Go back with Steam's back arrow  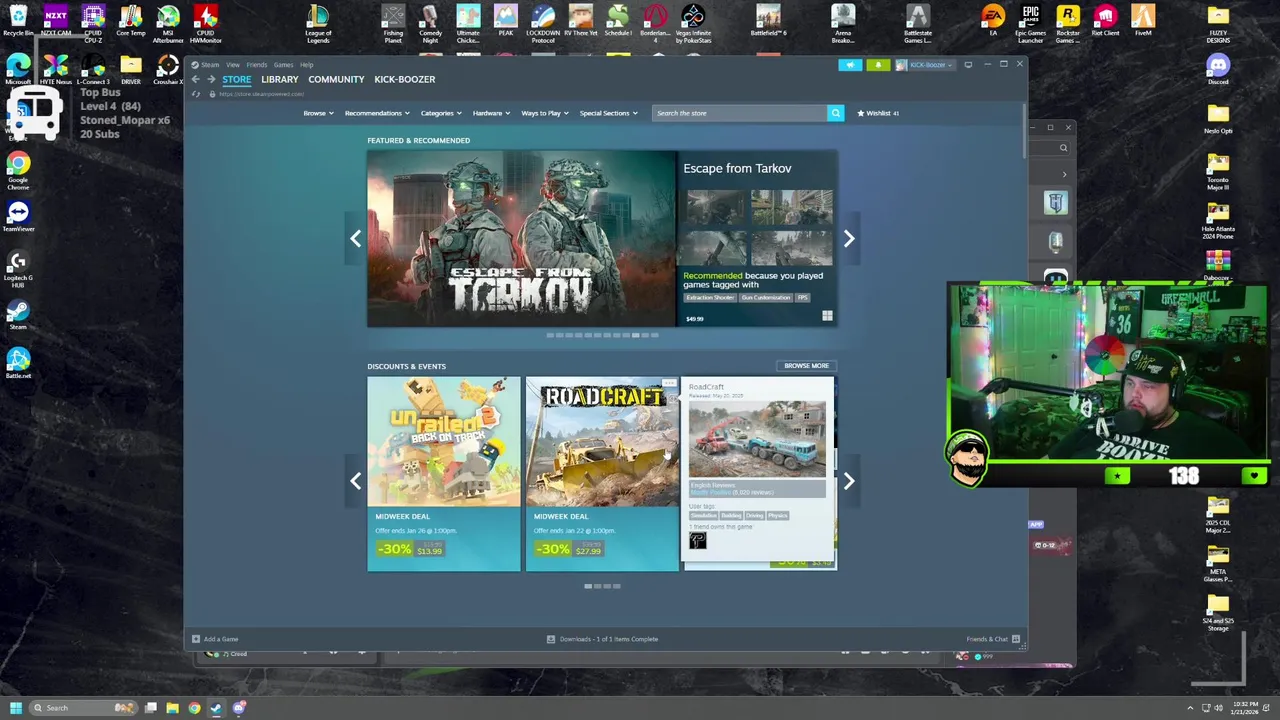click(195, 79)
